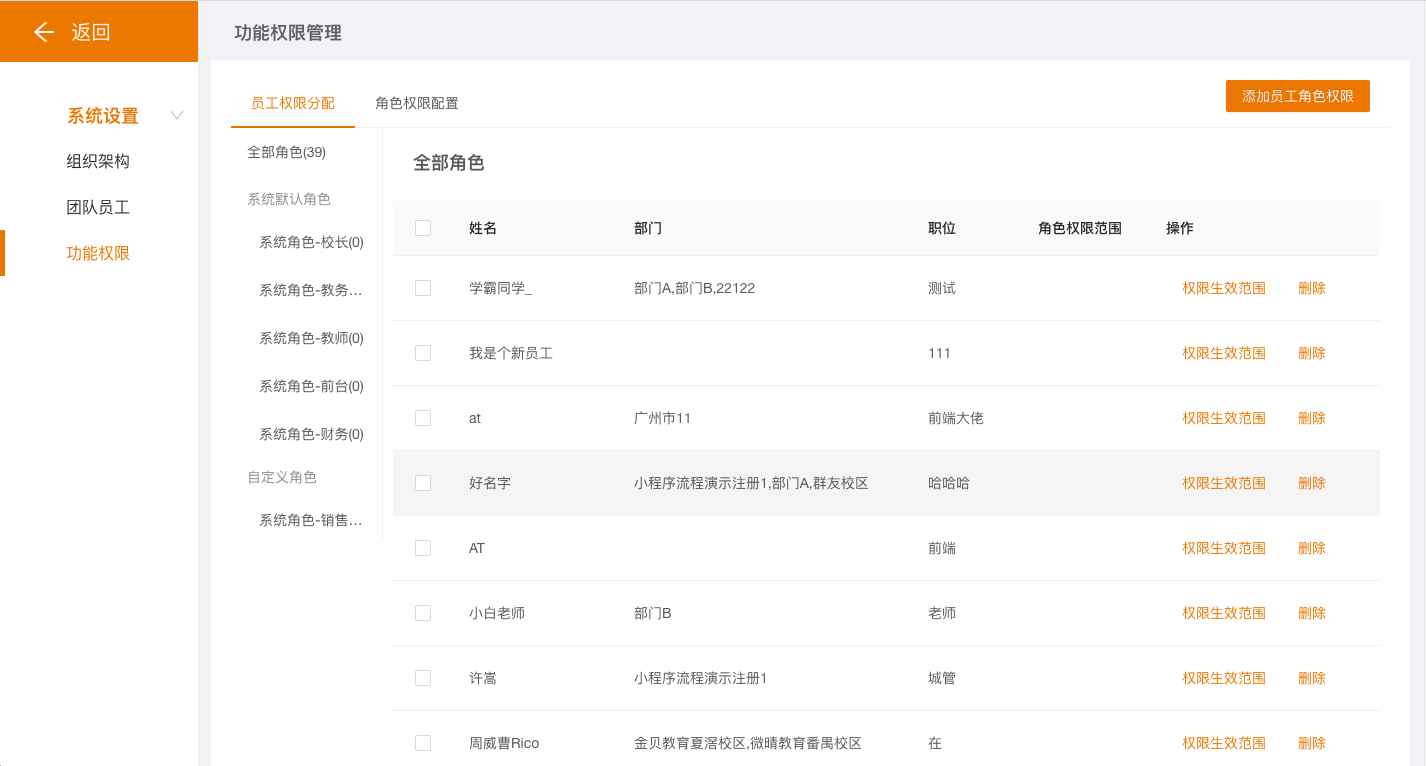This screenshot has width=1426, height=766.
Task: Click 删除 for 周威曹Rico
Action: tap(1311, 743)
